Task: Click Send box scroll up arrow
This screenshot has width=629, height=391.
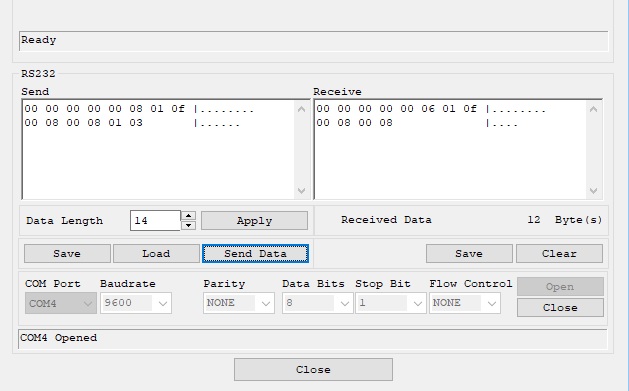Action: coord(302,109)
